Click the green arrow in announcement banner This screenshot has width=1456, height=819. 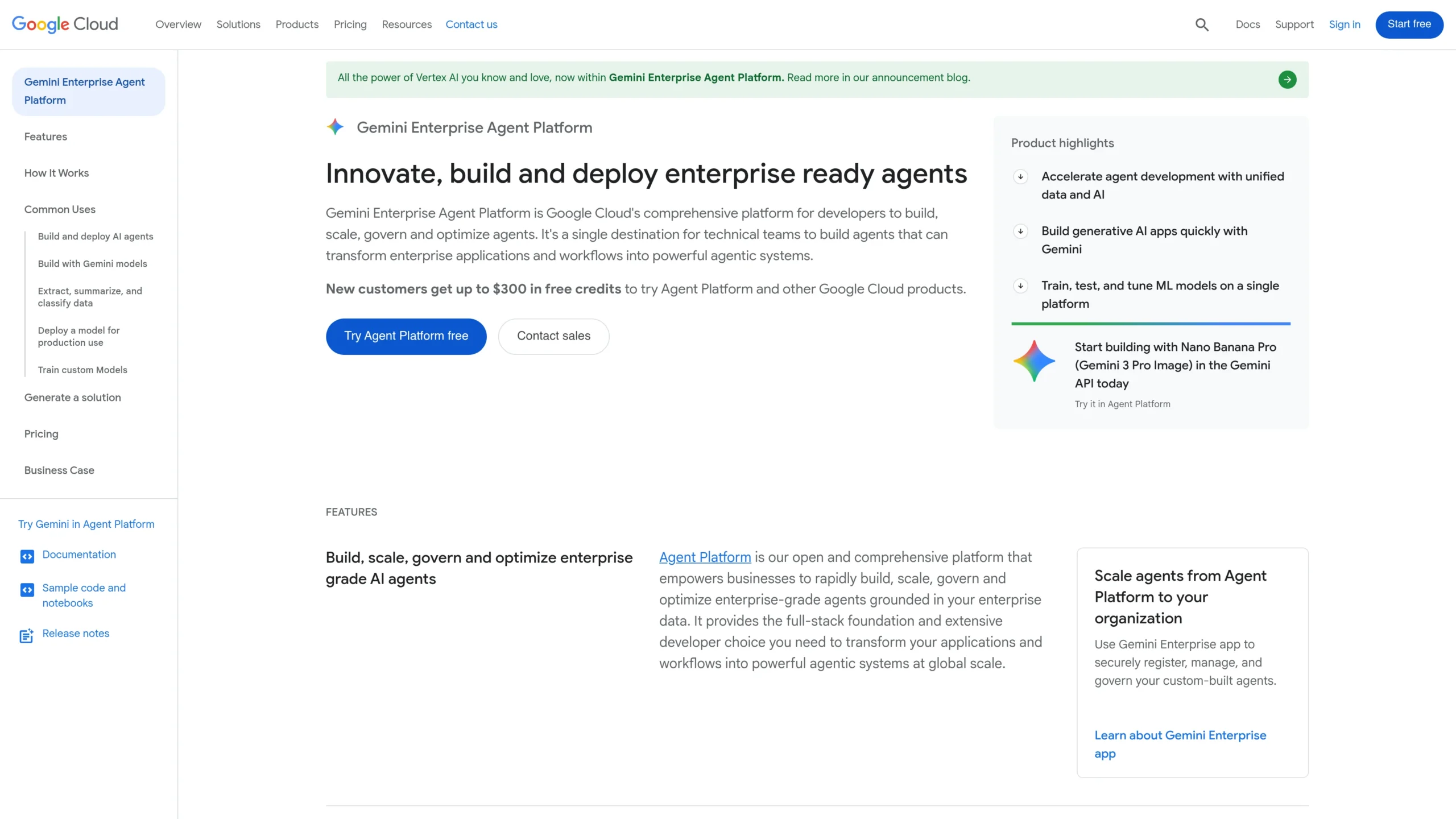point(1287,80)
